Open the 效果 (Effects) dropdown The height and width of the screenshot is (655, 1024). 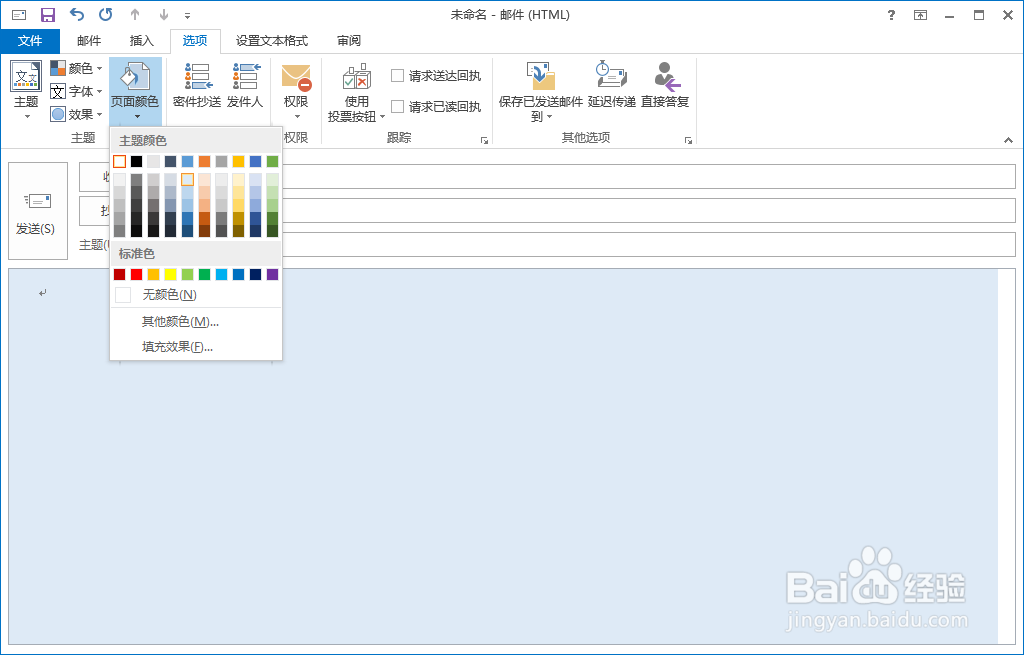pyautogui.click(x=75, y=113)
